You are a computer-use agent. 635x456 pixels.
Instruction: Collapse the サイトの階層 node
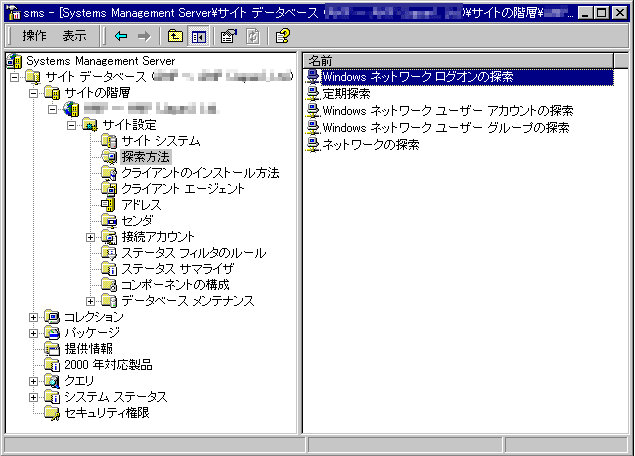(x=34, y=93)
